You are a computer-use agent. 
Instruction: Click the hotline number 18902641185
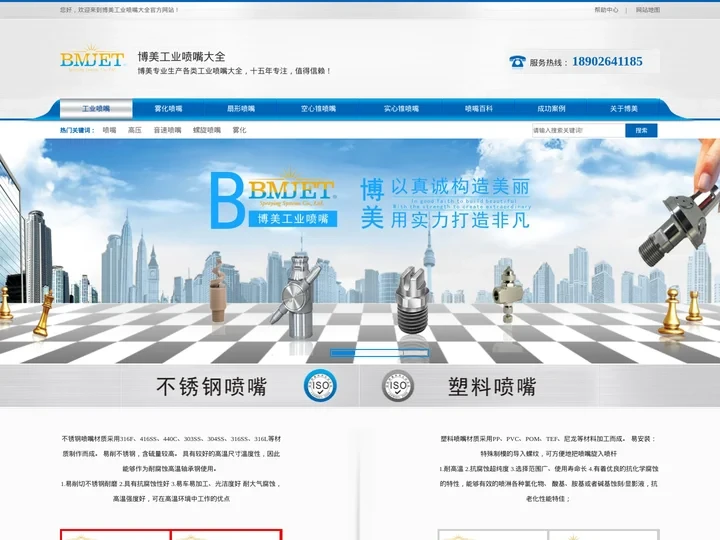[x=607, y=62]
